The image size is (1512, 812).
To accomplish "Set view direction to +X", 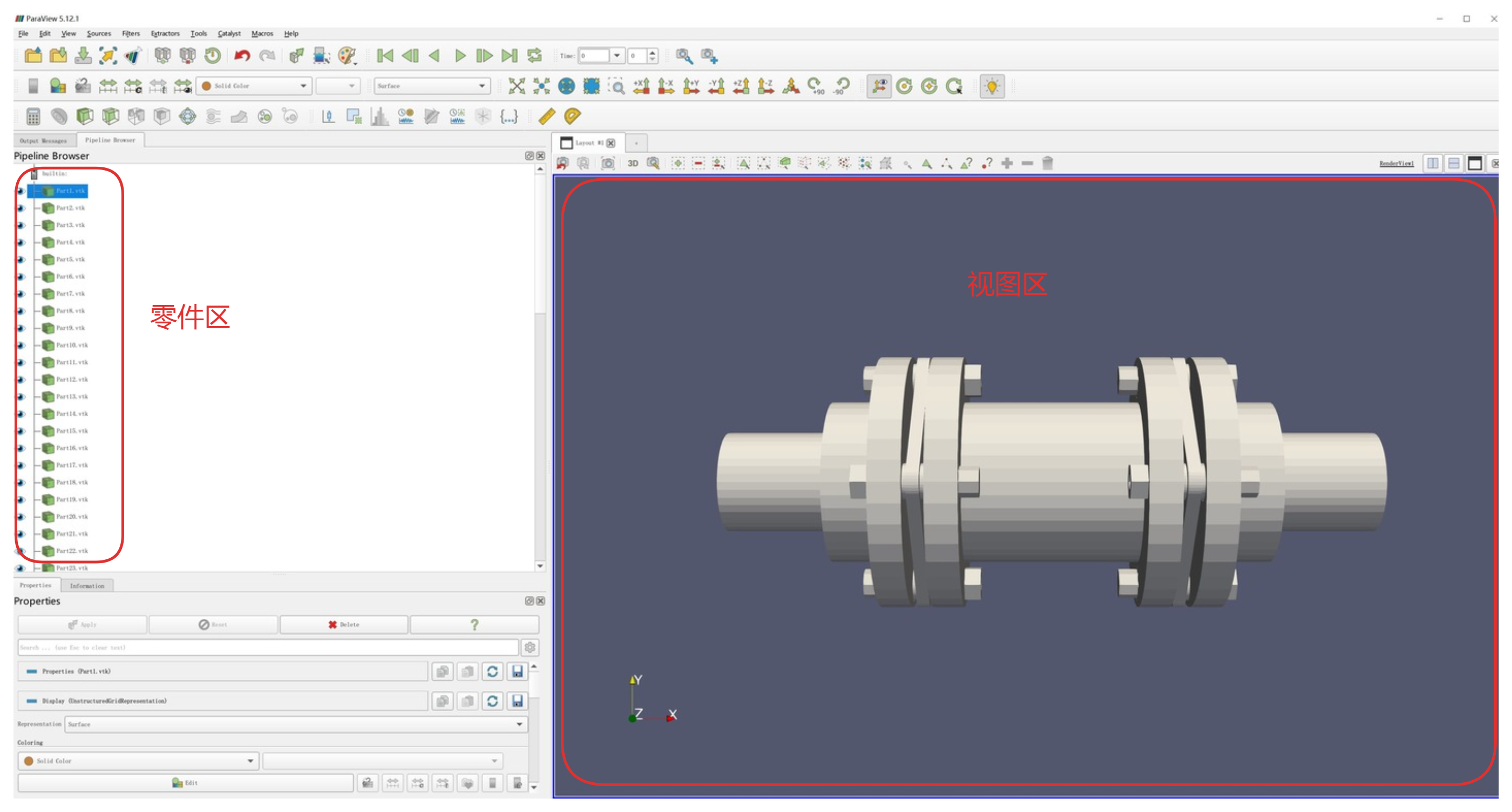I will [641, 86].
